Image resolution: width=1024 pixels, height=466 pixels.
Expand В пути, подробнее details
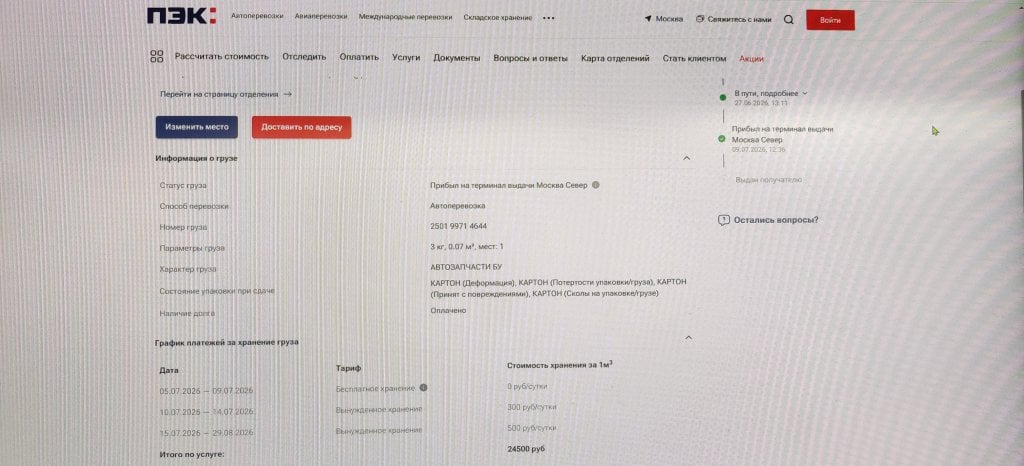tap(771, 93)
